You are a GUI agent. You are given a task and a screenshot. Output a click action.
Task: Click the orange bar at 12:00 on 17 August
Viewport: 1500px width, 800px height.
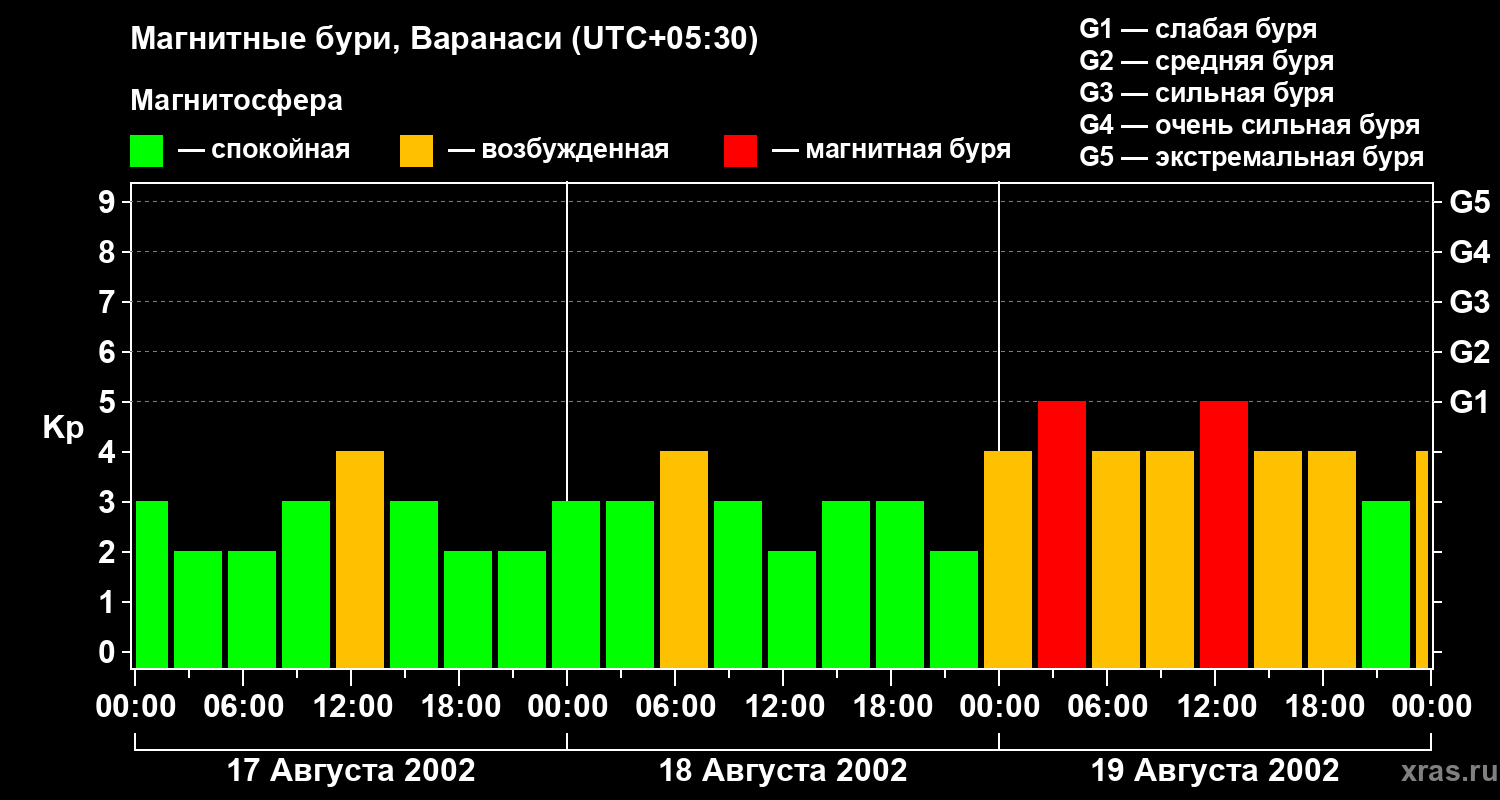click(360, 560)
